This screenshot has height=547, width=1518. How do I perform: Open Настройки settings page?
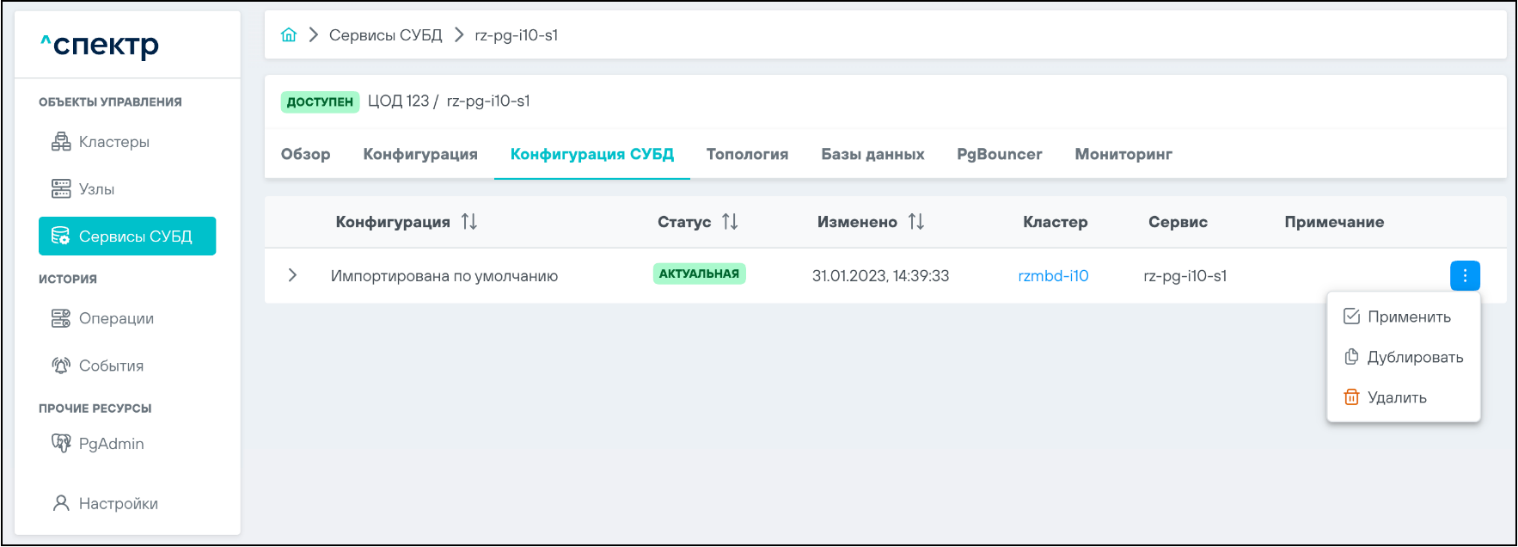[117, 504]
